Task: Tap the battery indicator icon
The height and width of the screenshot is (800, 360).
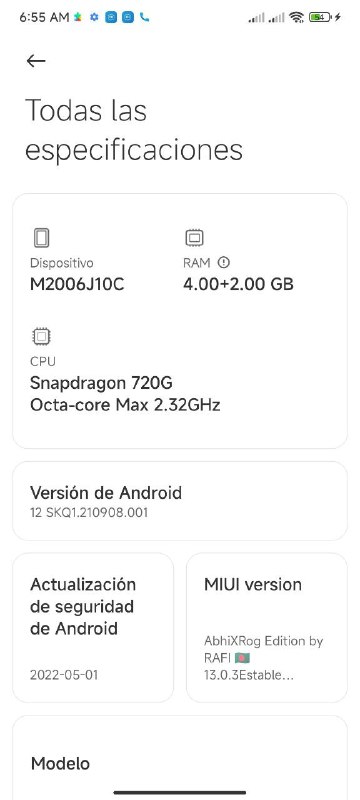Action: (320, 17)
